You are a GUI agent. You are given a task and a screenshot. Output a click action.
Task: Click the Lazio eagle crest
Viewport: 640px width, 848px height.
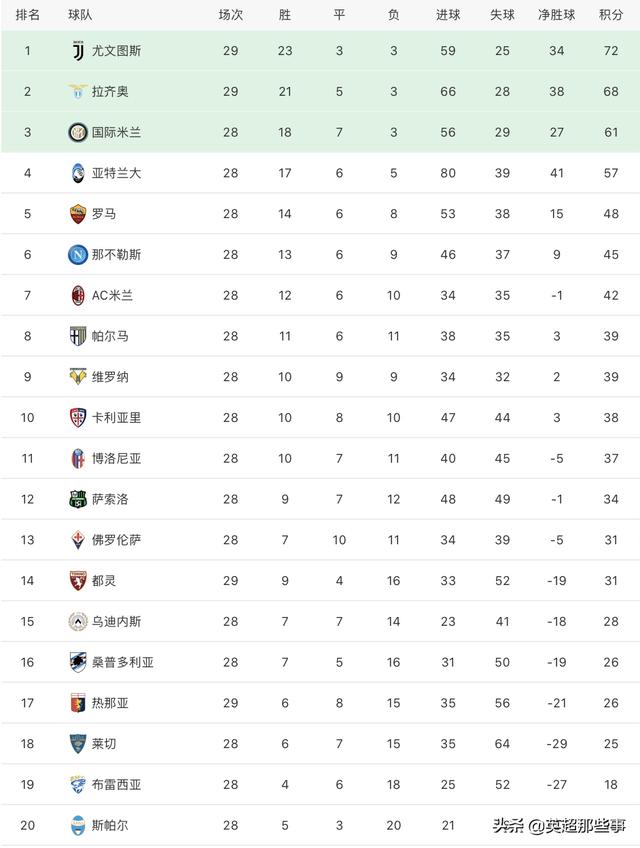point(78,91)
